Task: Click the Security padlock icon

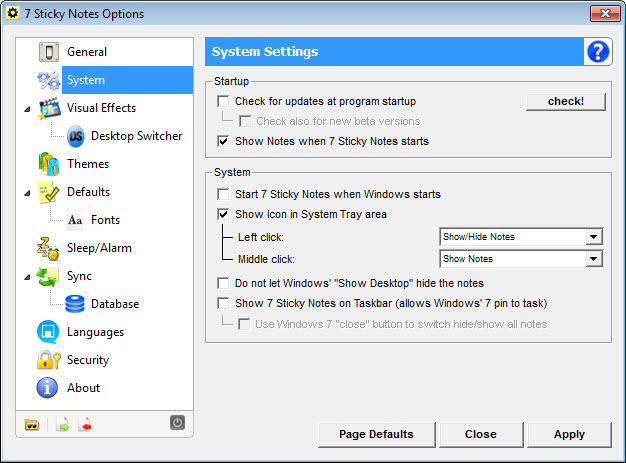Action: click(x=49, y=360)
